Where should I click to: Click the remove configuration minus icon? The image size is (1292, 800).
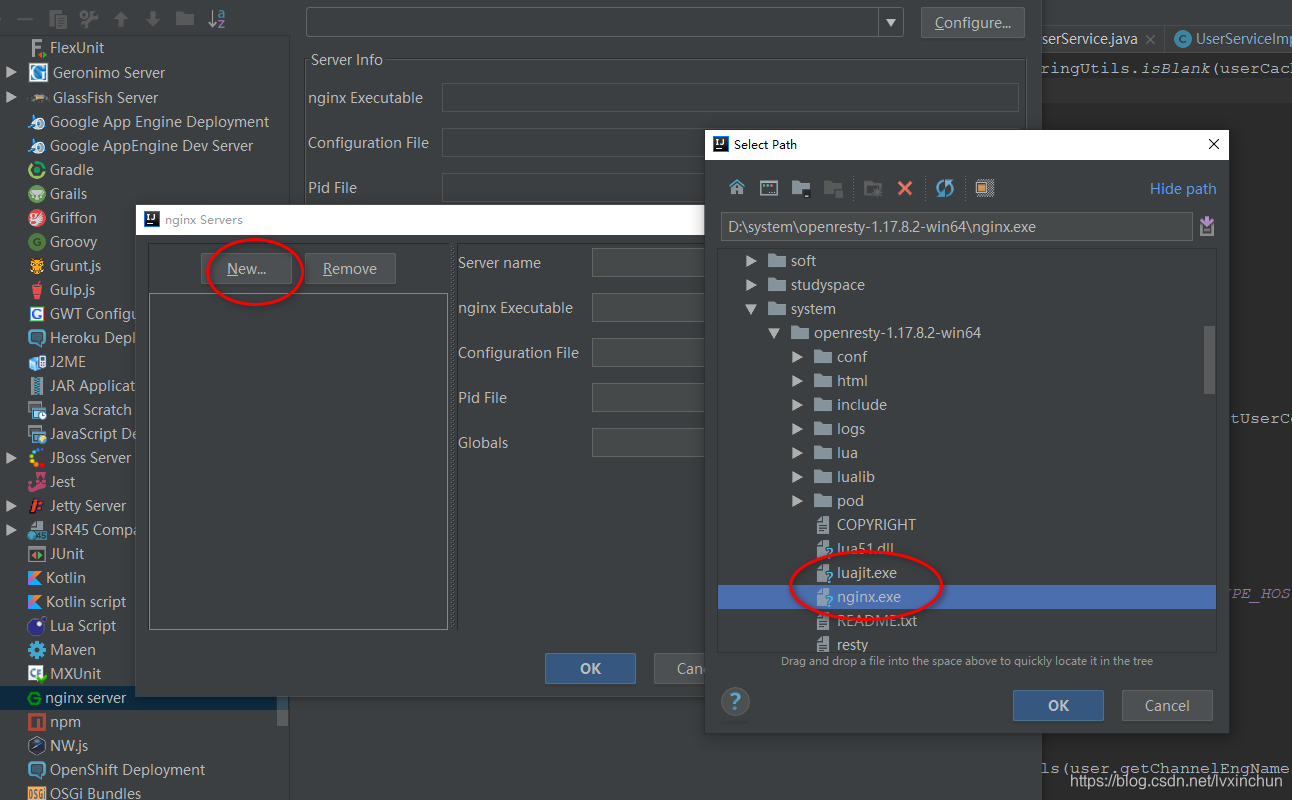point(26,18)
